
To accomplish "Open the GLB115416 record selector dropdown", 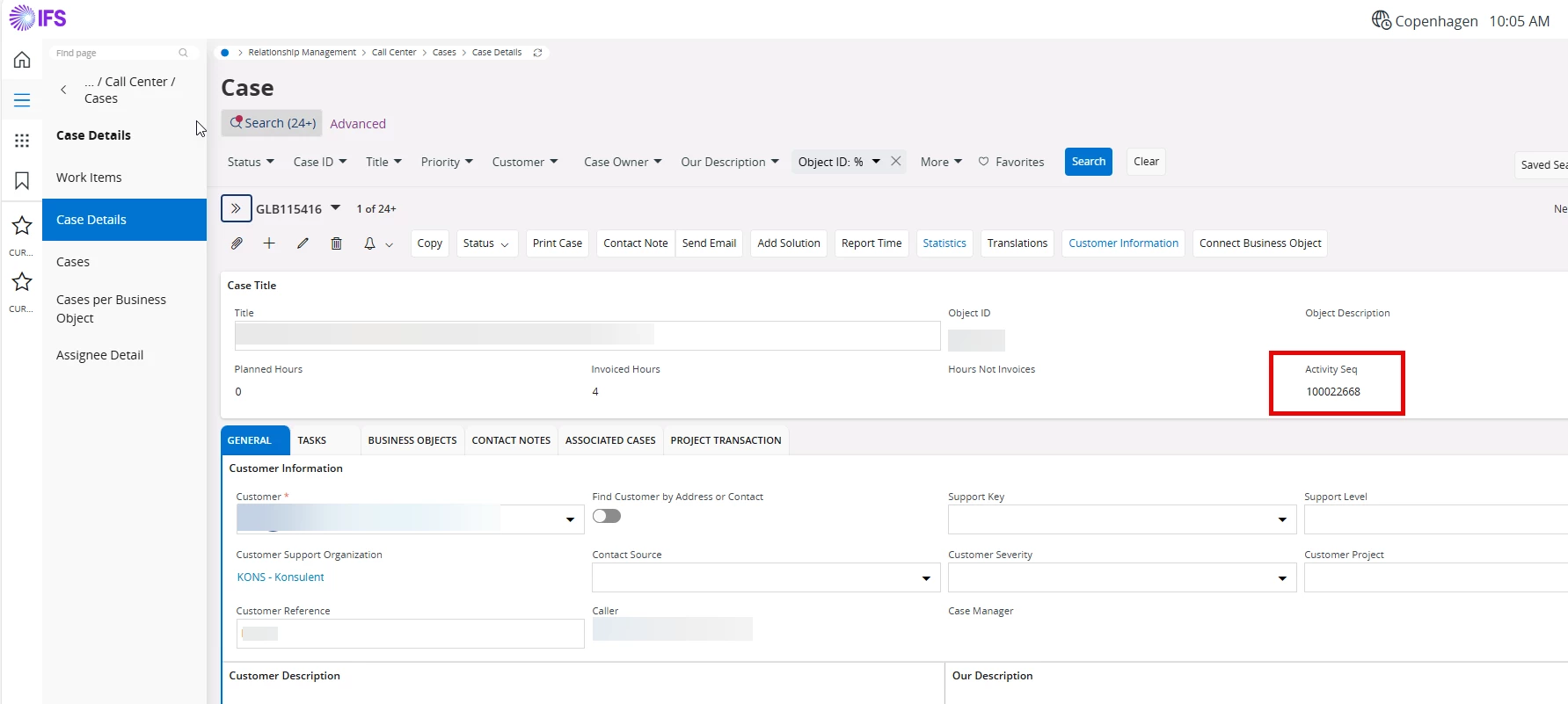I will pos(335,208).
